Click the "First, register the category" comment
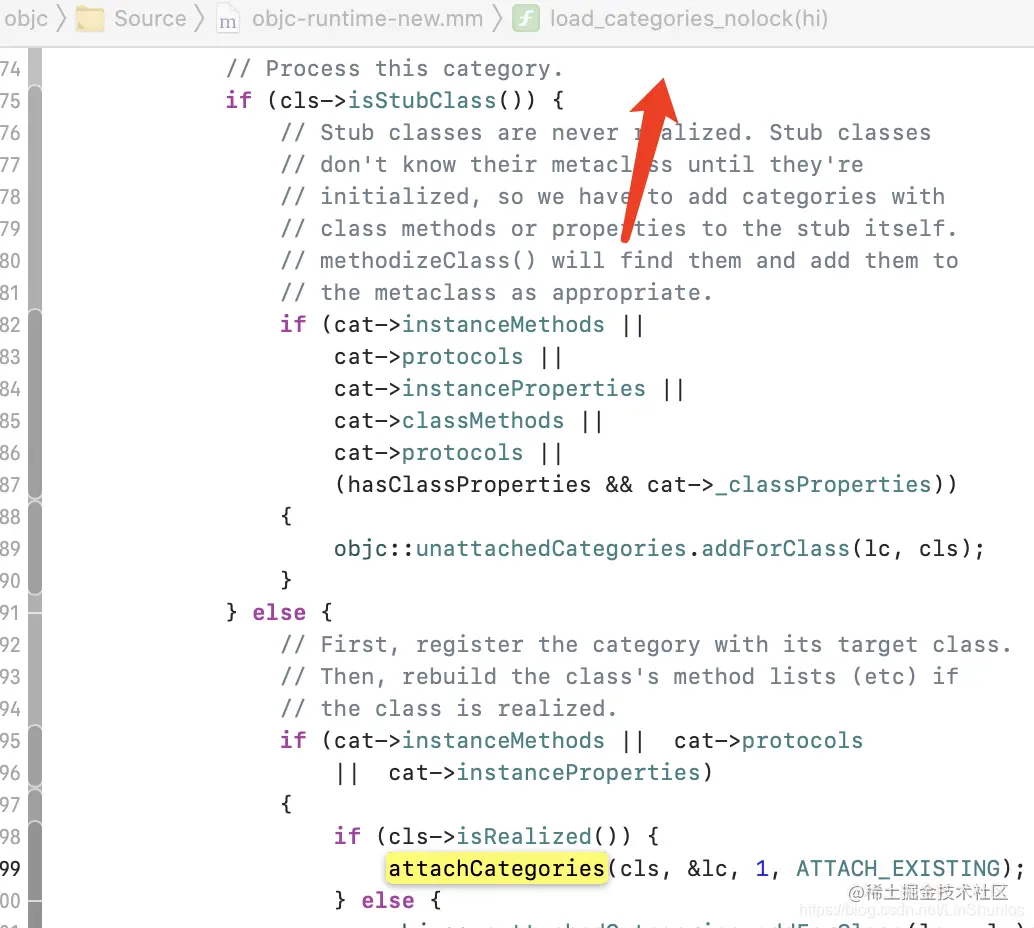The image size is (1034, 928). tap(646, 644)
